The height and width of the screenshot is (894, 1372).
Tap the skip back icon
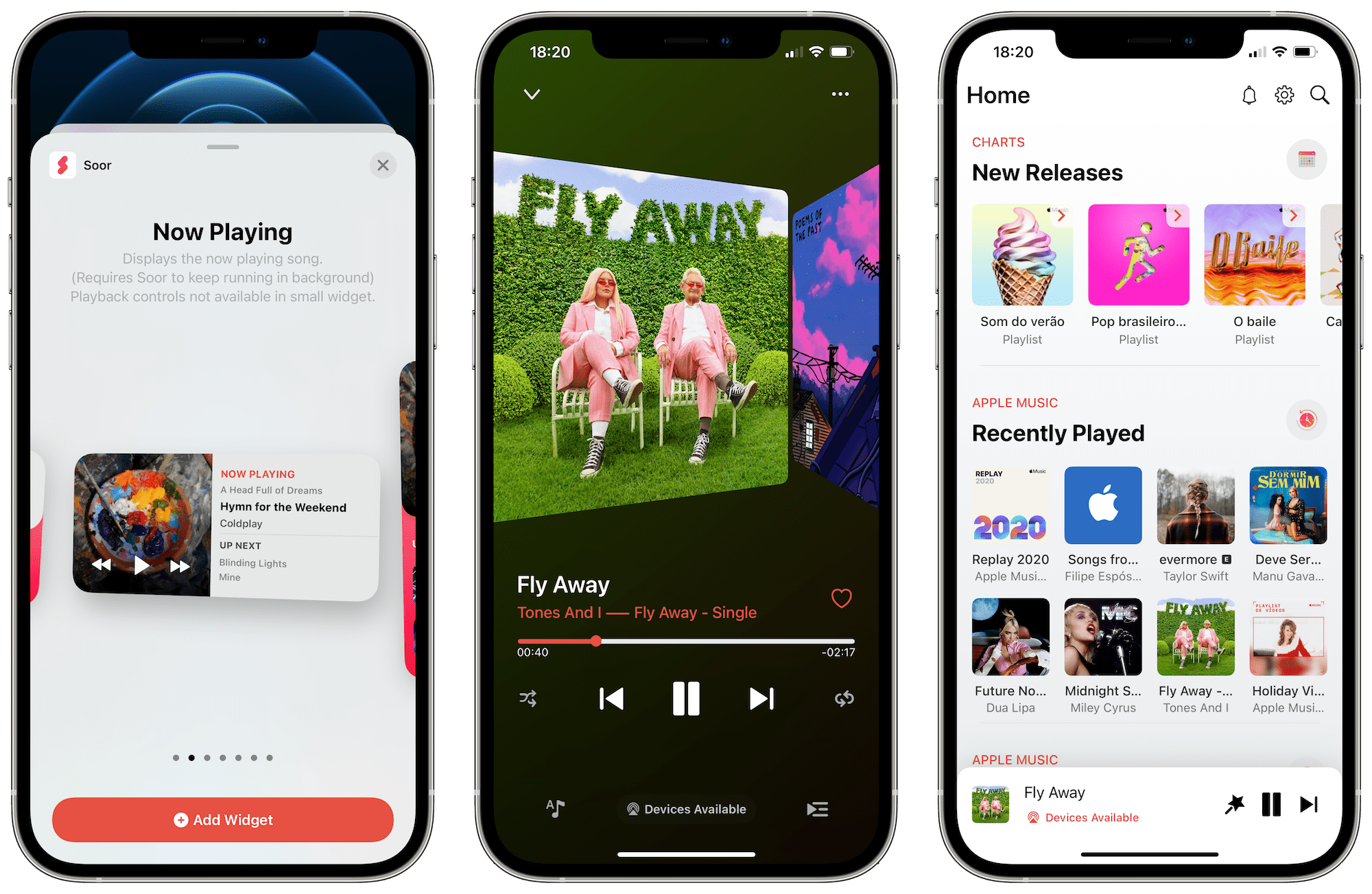610,697
